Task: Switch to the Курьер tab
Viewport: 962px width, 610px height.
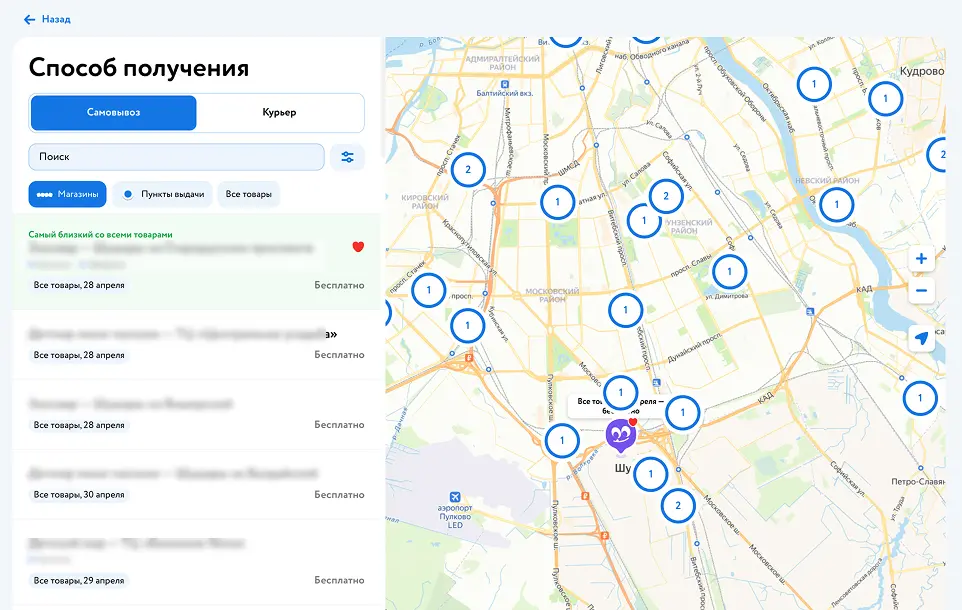Action: (279, 113)
